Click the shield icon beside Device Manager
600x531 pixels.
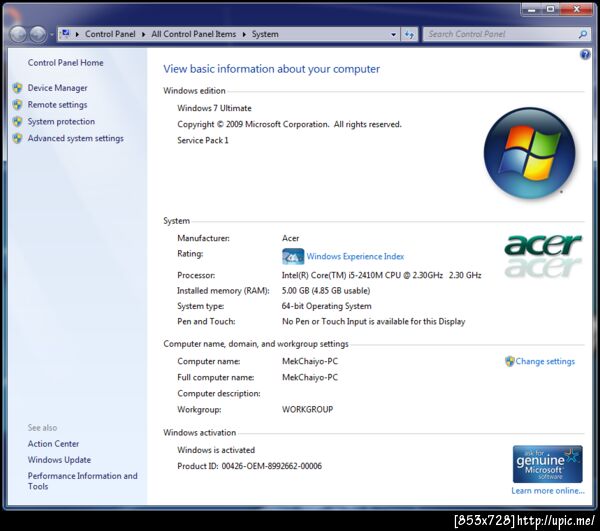point(18,88)
